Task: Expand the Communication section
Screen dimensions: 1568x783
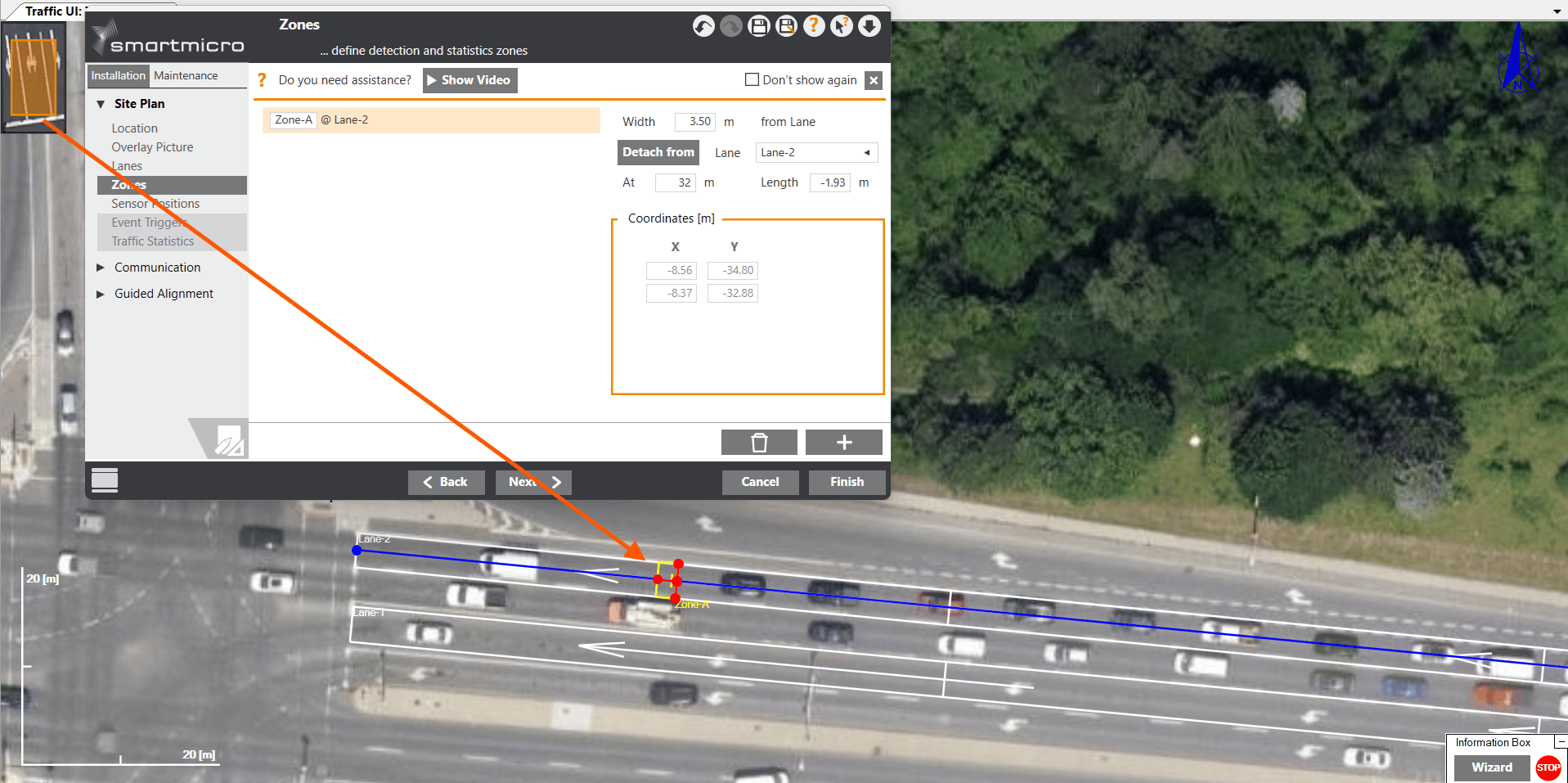Action: click(101, 268)
